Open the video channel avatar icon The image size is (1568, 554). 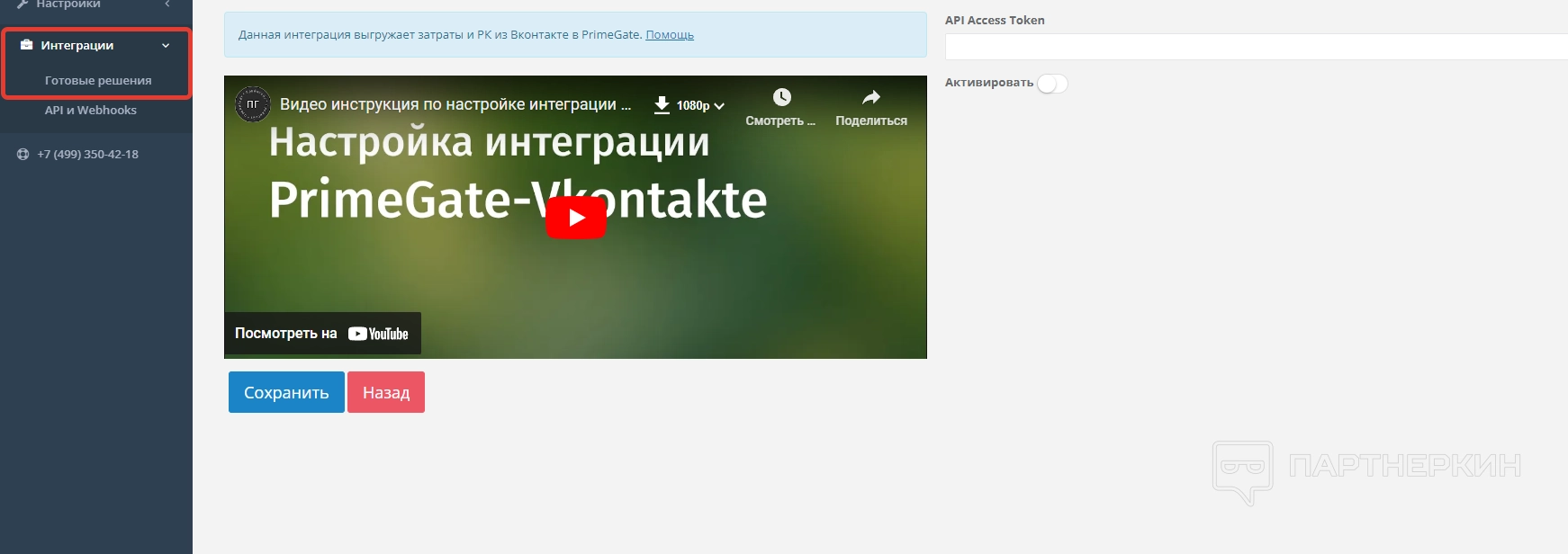click(x=253, y=104)
